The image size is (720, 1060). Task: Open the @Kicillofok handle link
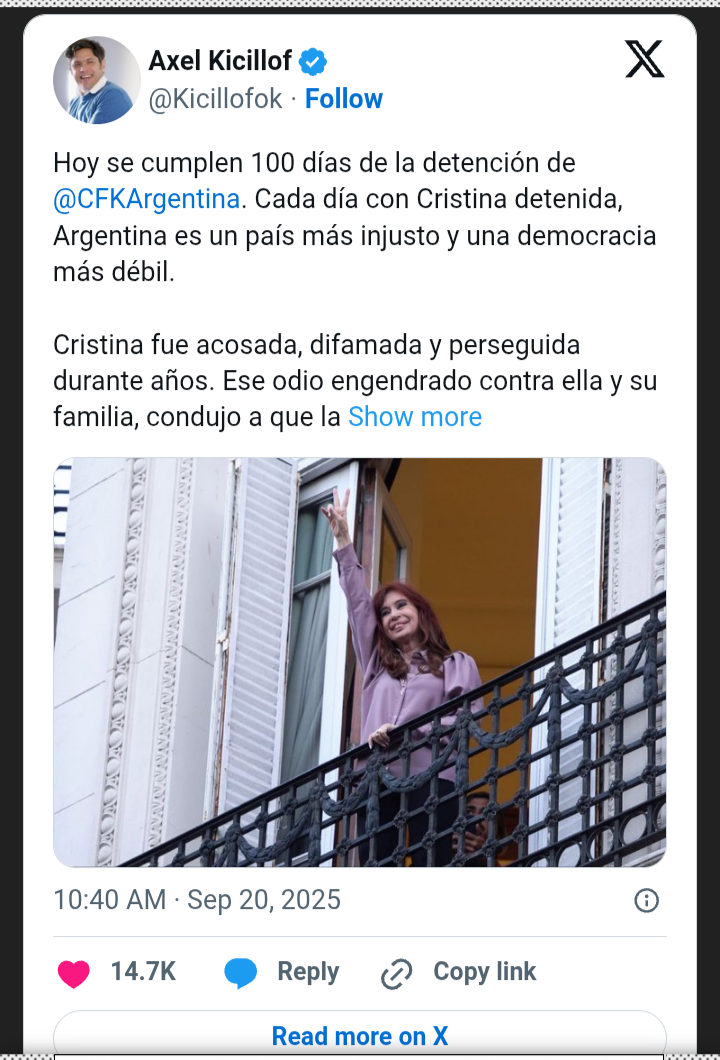click(215, 99)
